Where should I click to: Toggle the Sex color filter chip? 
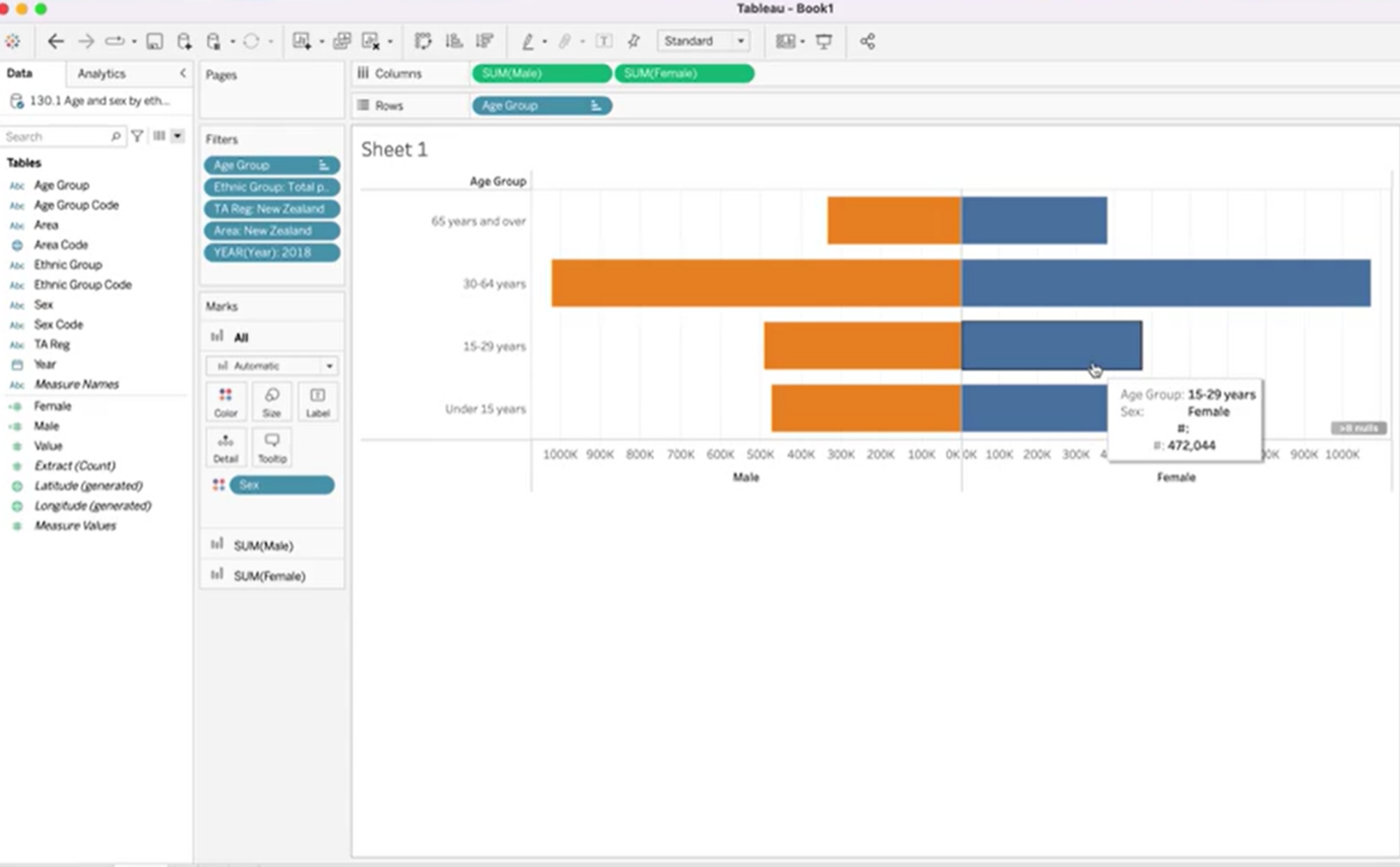tap(280, 485)
